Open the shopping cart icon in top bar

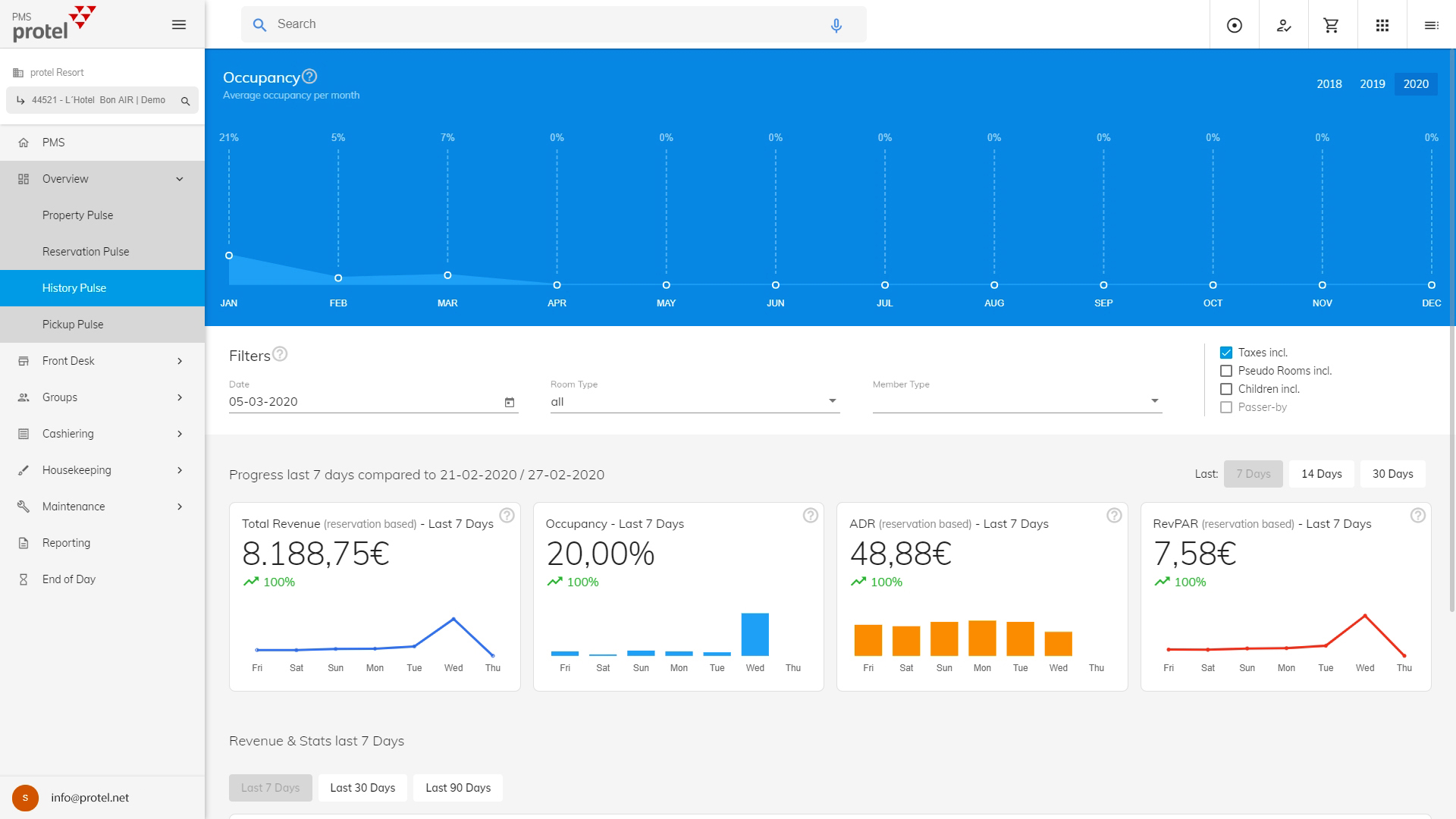1331,25
